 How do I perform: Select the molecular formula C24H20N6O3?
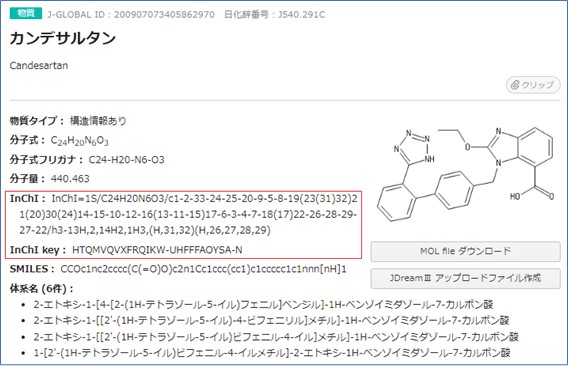[x=80, y=141]
